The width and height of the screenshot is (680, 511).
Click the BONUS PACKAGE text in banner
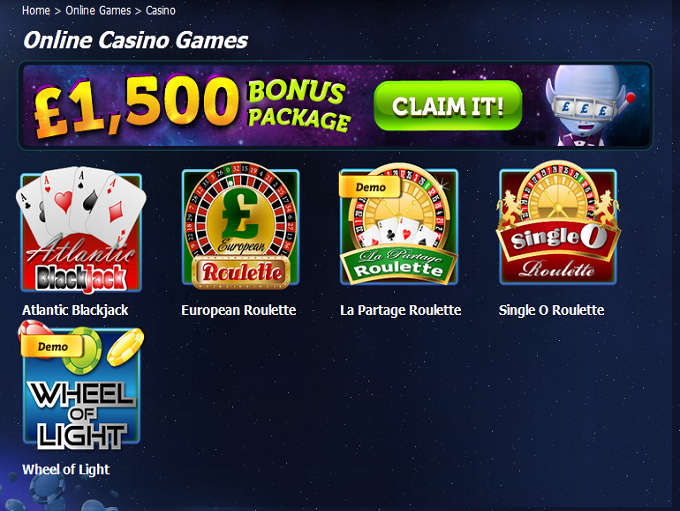coord(298,105)
